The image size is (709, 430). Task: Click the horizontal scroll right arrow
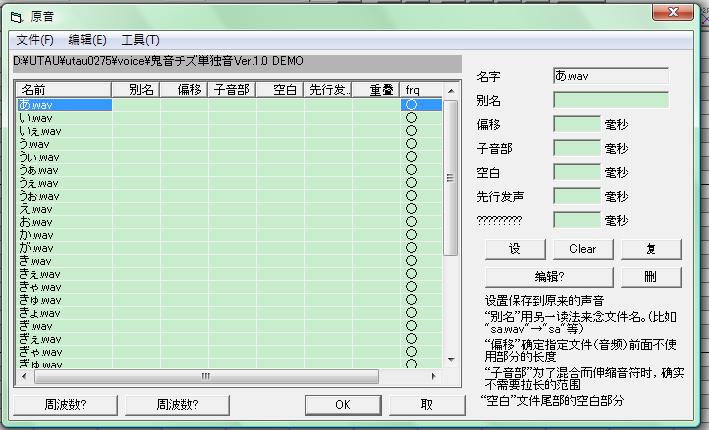[x=434, y=376]
